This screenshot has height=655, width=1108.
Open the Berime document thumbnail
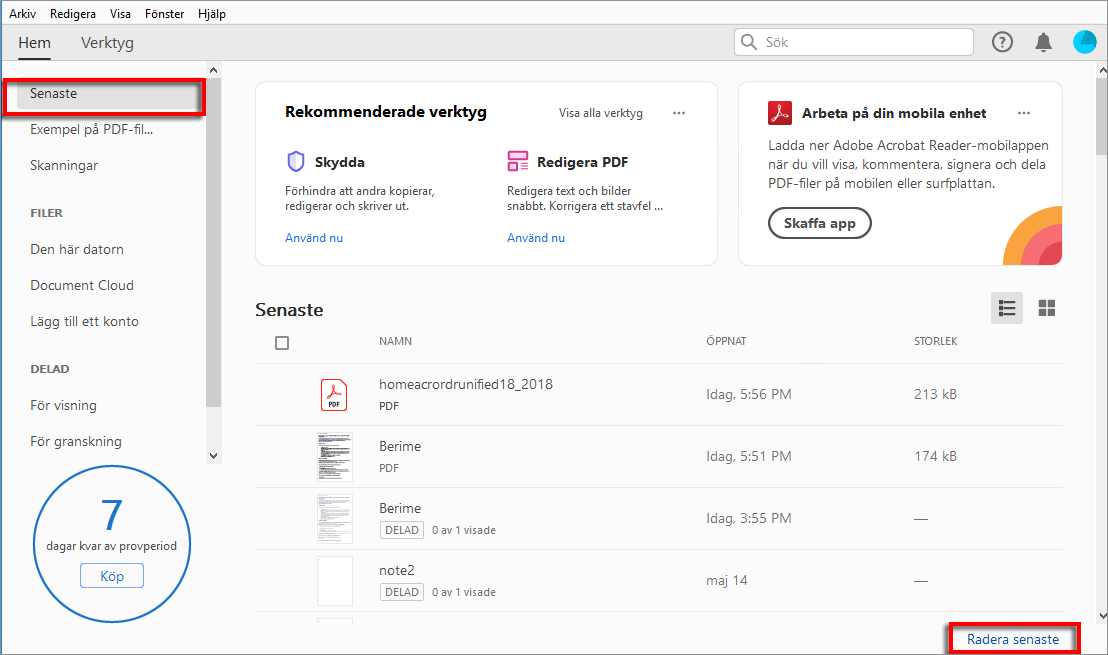coord(334,457)
